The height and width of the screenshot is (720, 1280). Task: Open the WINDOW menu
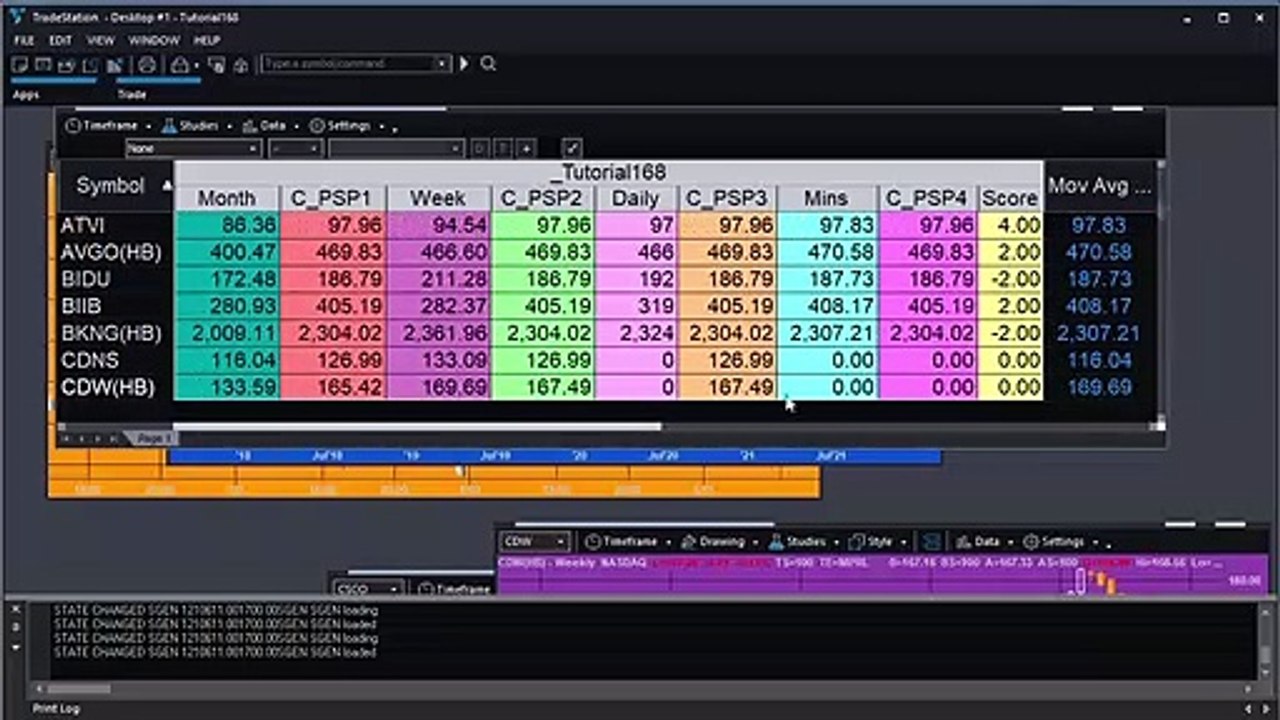click(153, 40)
